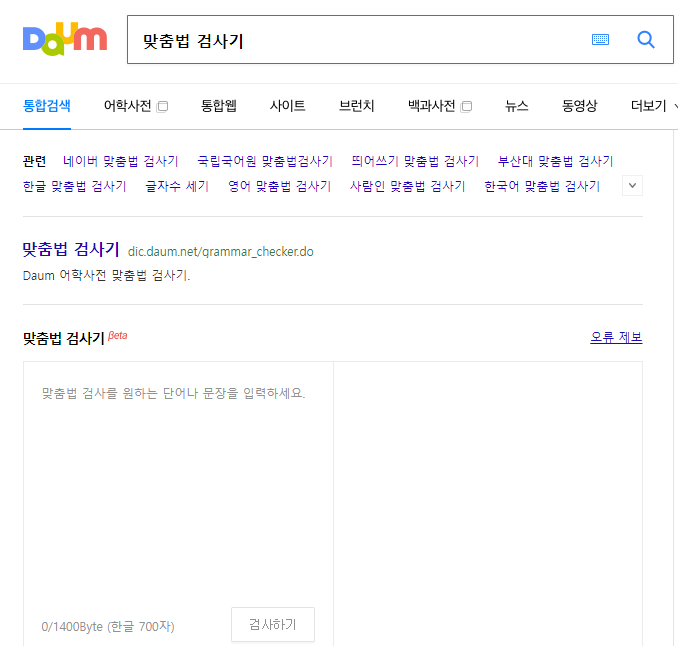Open the 브런치 tab
The image size is (678, 646).
[357, 106]
